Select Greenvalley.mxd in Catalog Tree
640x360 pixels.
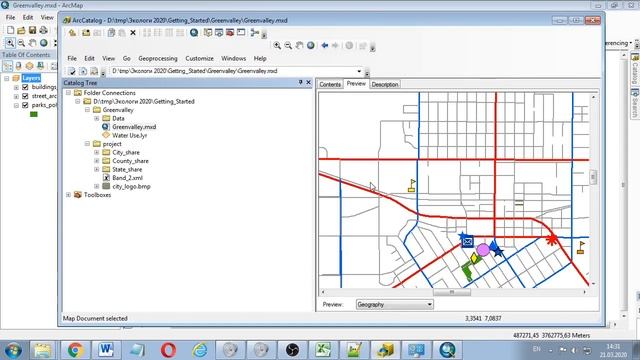[134, 127]
